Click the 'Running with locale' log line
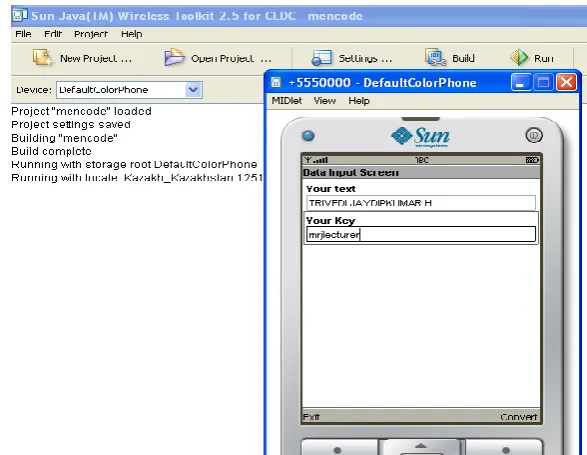This screenshot has width=587, height=455. tap(137, 177)
